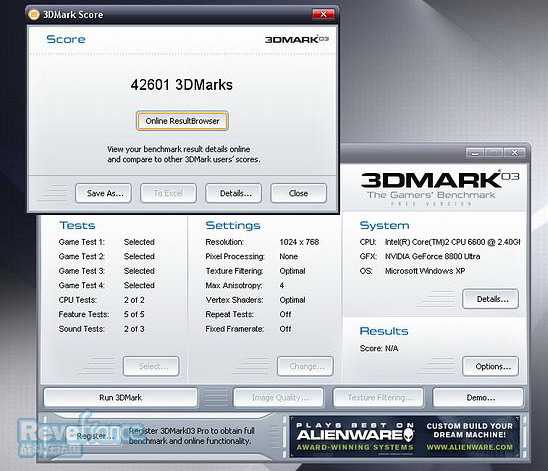Click the Intel Core 2 CPU text
The height and width of the screenshot is (471, 548).
[x=453, y=242]
